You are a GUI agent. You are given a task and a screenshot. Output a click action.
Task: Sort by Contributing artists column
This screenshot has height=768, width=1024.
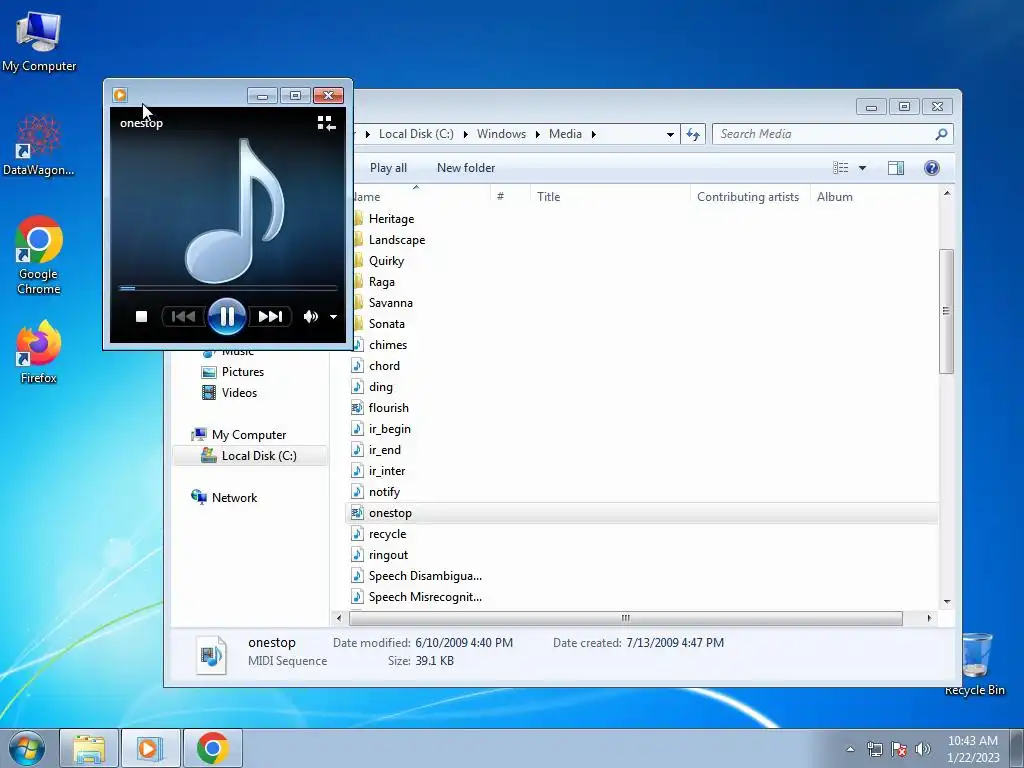tap(748, 197)
